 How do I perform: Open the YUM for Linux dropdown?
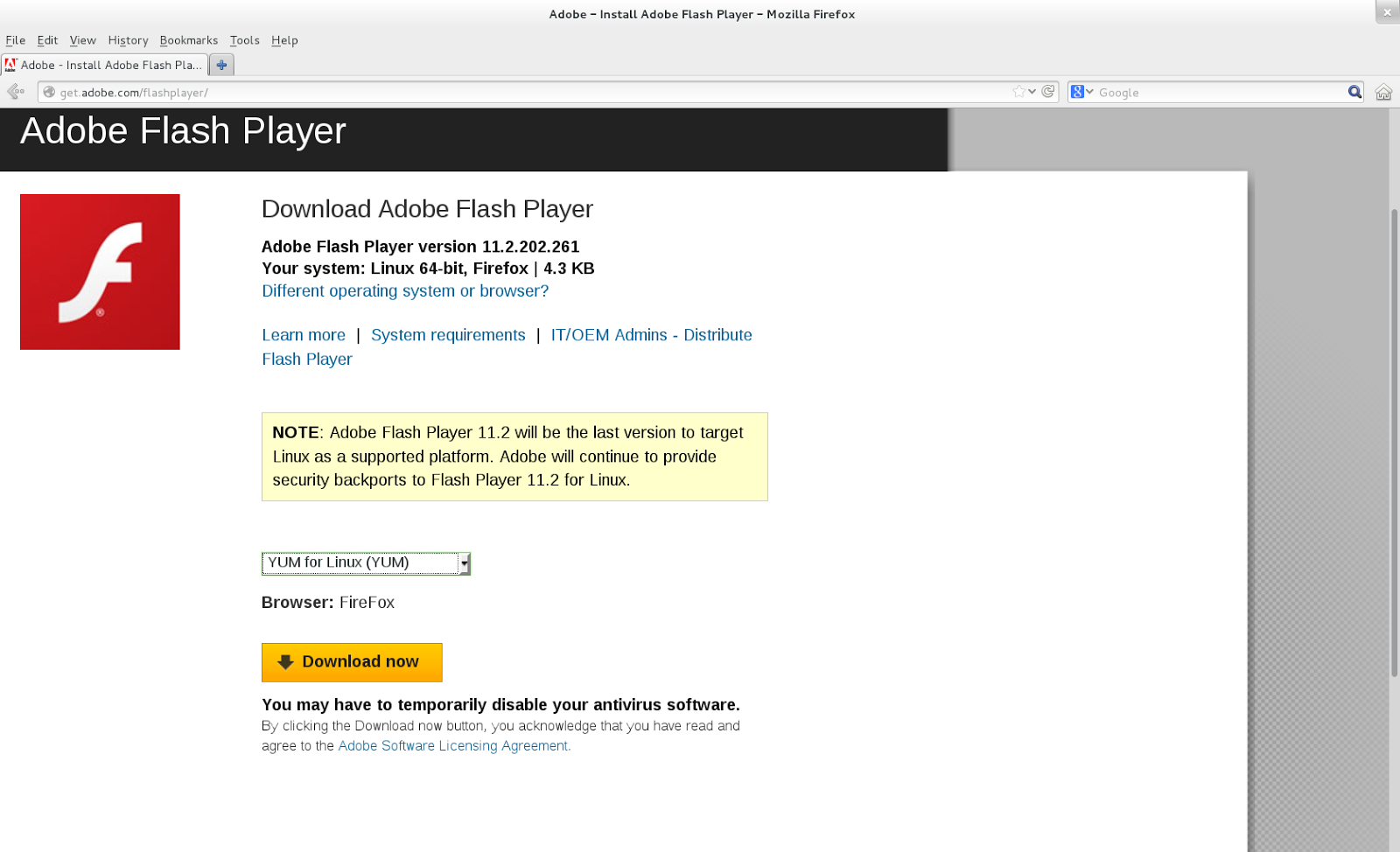click(366, 563)
